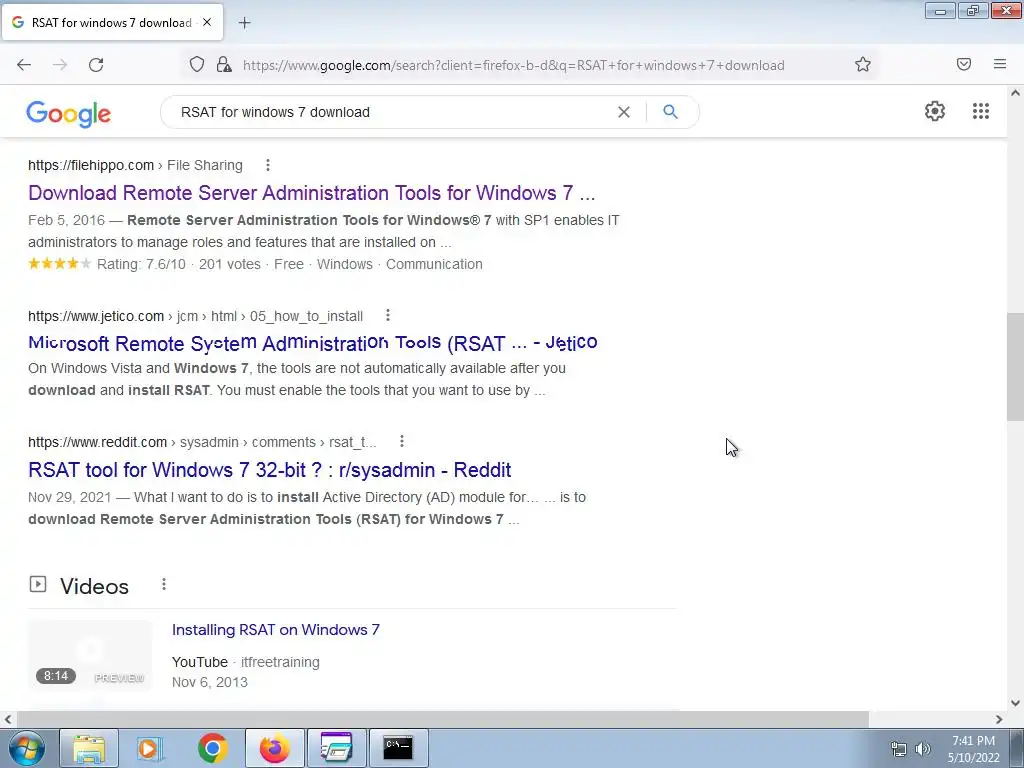Click the browser address bar URL

point(513,65)
